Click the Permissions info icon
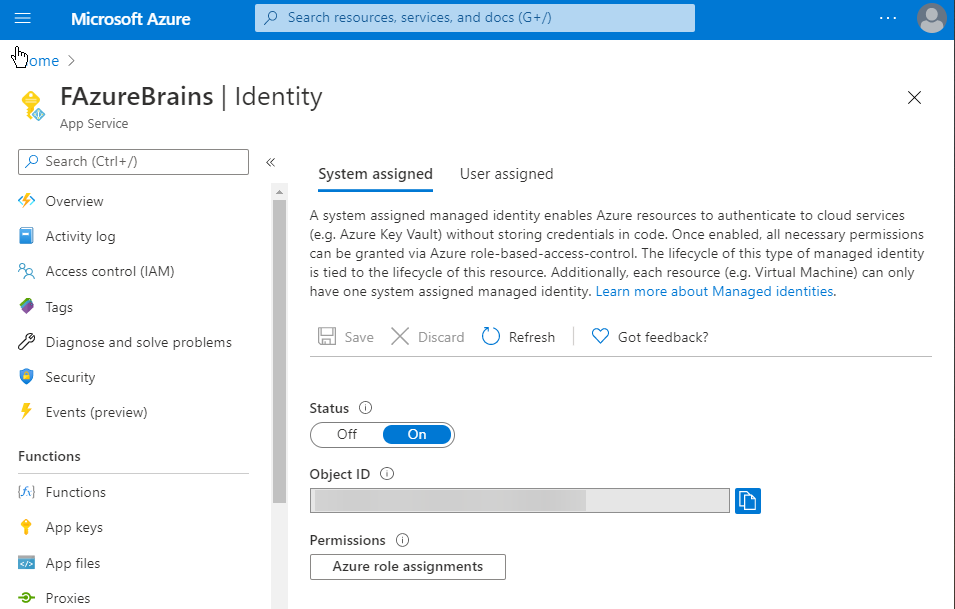The width and height of the screenshot is (955, 609). [x=403, y=540]
